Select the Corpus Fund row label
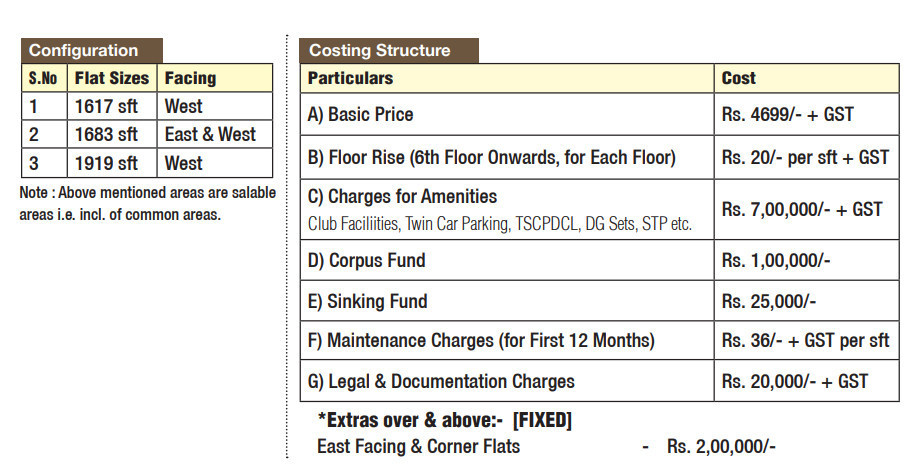Image resolution: width=922 pixels, height=471 pixels. point(366,261)
